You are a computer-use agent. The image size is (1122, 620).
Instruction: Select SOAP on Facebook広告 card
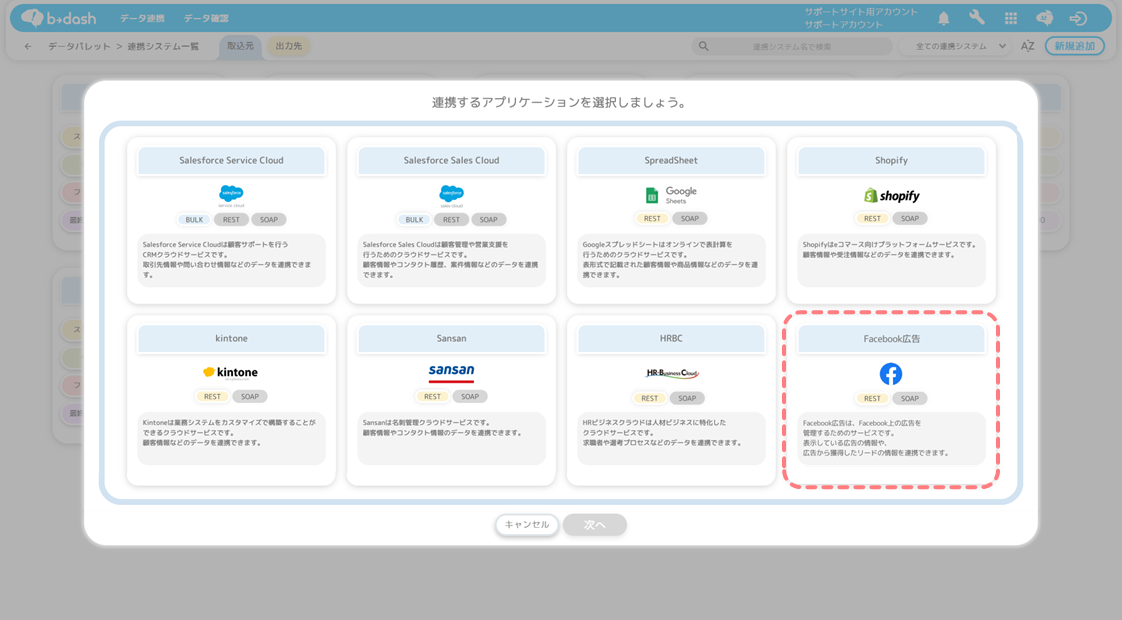point(909,398)
